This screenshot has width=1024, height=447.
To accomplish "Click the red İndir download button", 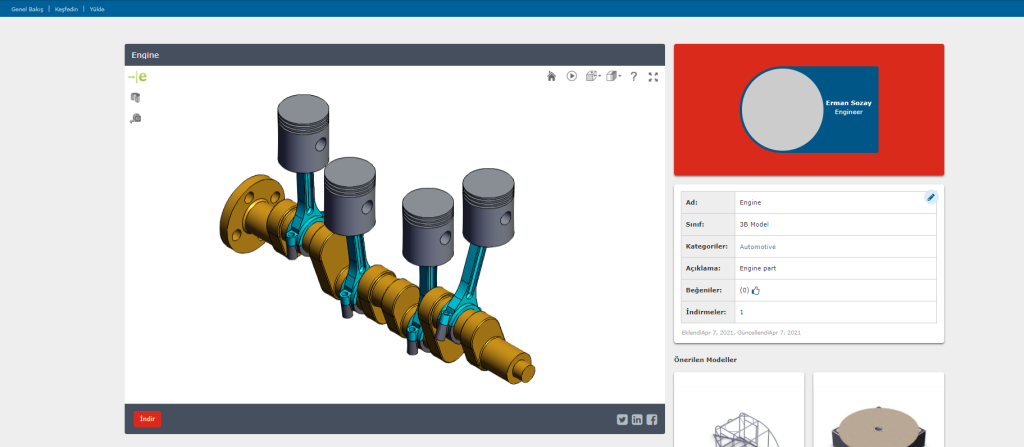I will click(x=147, y=419).
